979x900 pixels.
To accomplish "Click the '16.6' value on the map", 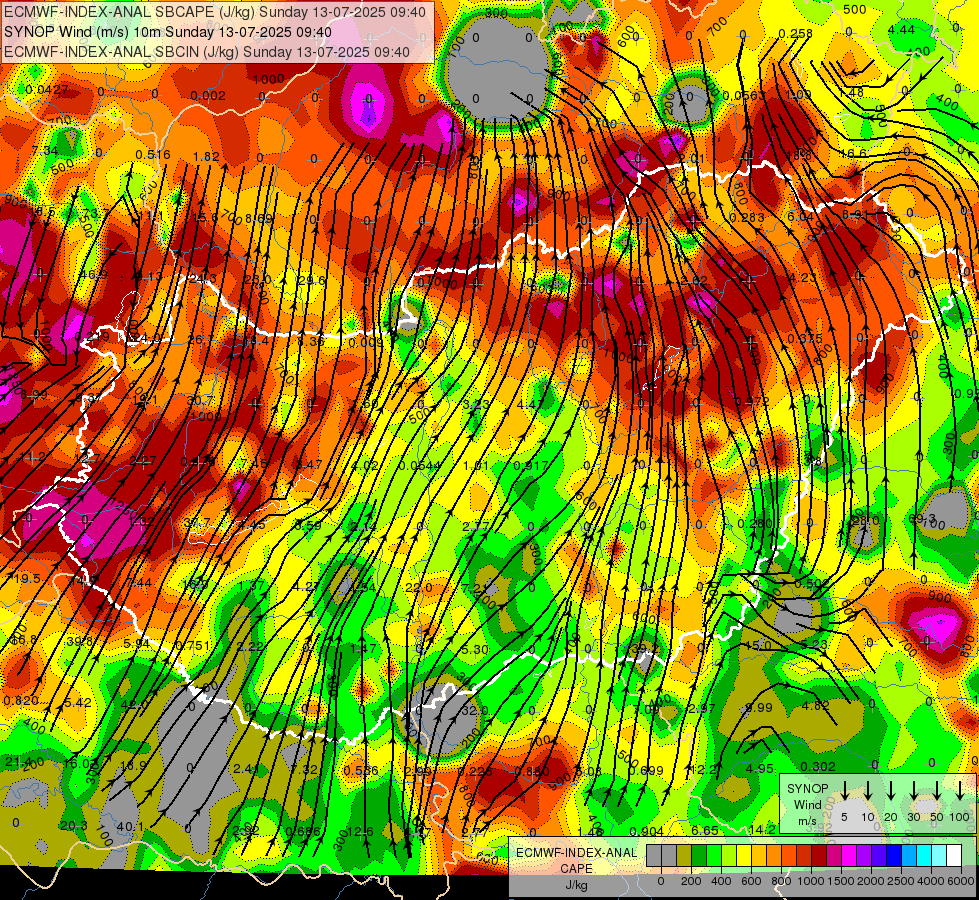I will pyautogui.click(x=854, y=153).
